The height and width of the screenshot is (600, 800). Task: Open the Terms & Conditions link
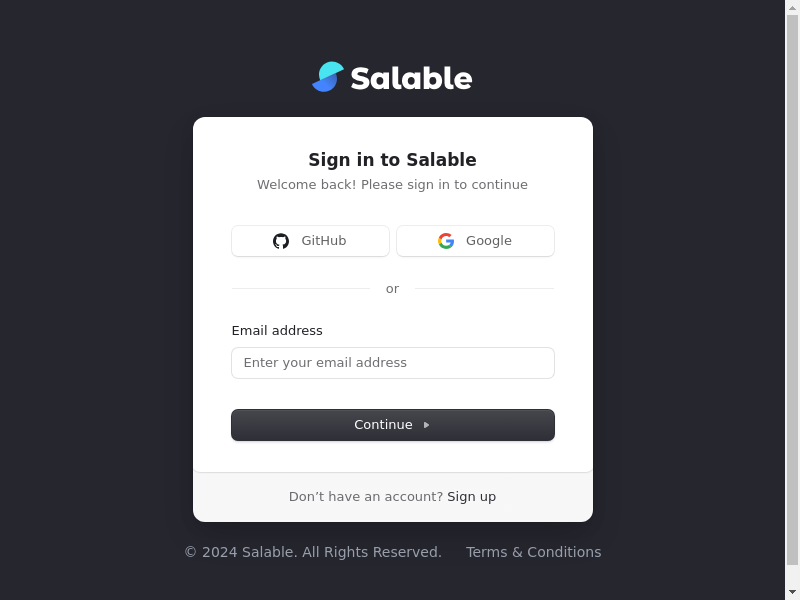533,552
